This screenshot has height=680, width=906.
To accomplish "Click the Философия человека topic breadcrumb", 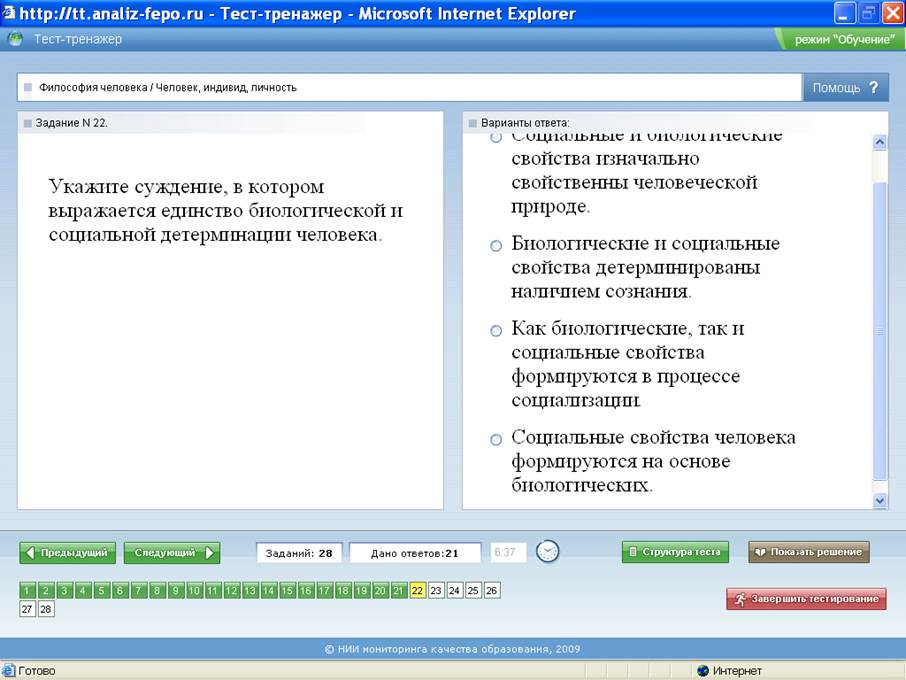I will pos(168,87).
